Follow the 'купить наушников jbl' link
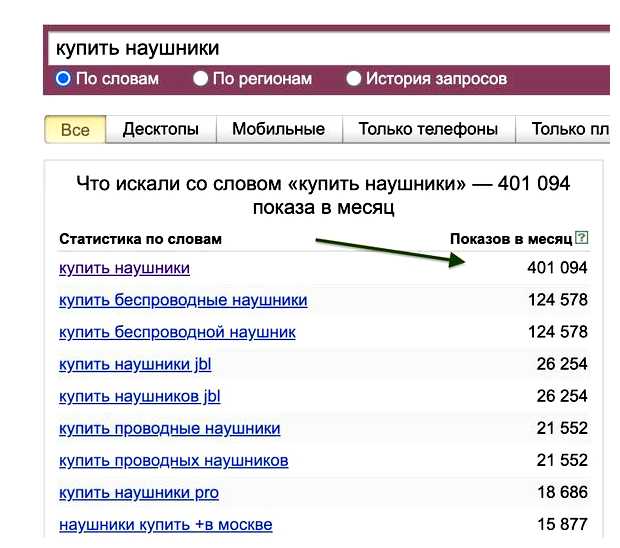The height and width of the screenshot is (548, 620). (140, 396)
